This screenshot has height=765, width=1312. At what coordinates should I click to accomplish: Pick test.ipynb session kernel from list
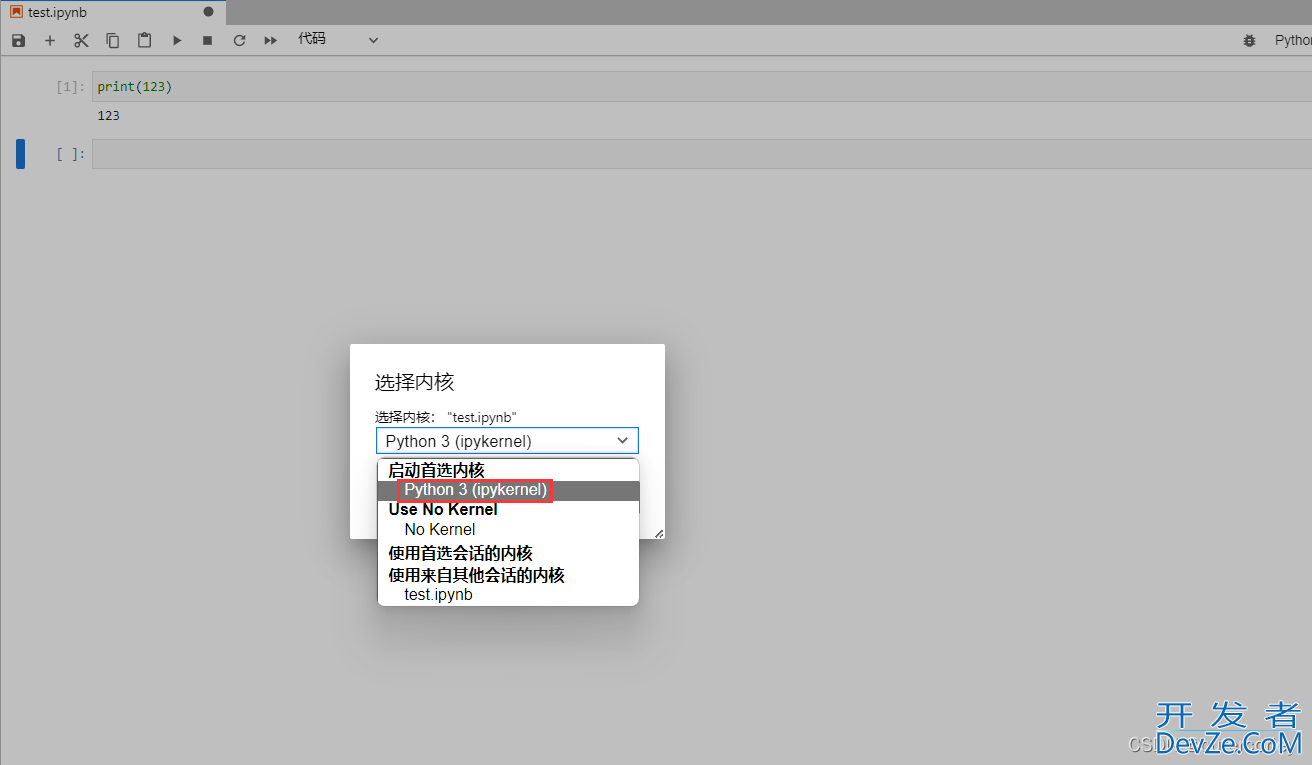pyautogui.click(x=438, y=595)
